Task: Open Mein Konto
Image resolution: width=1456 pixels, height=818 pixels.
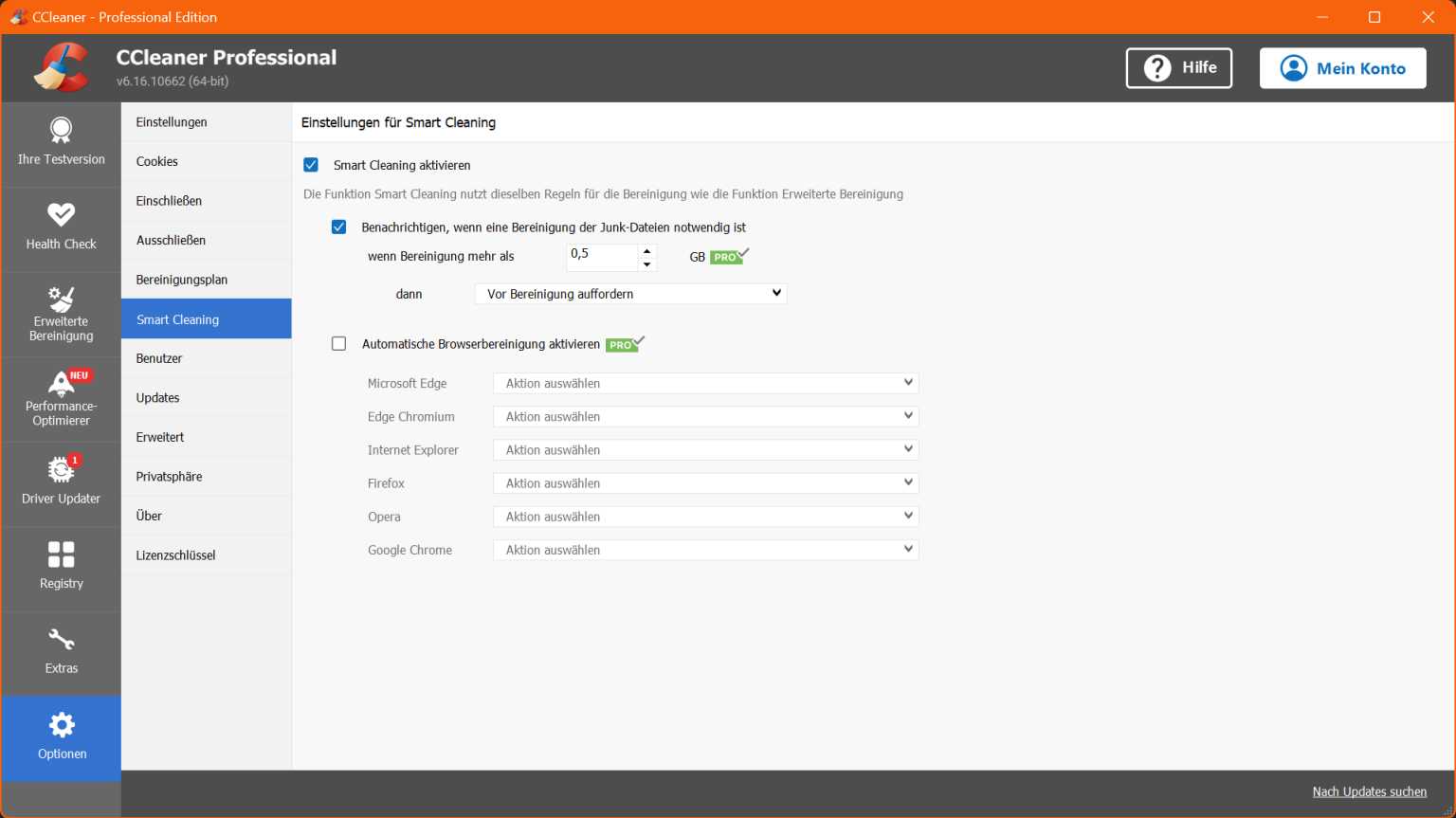Action: (x=1342, y=67)
